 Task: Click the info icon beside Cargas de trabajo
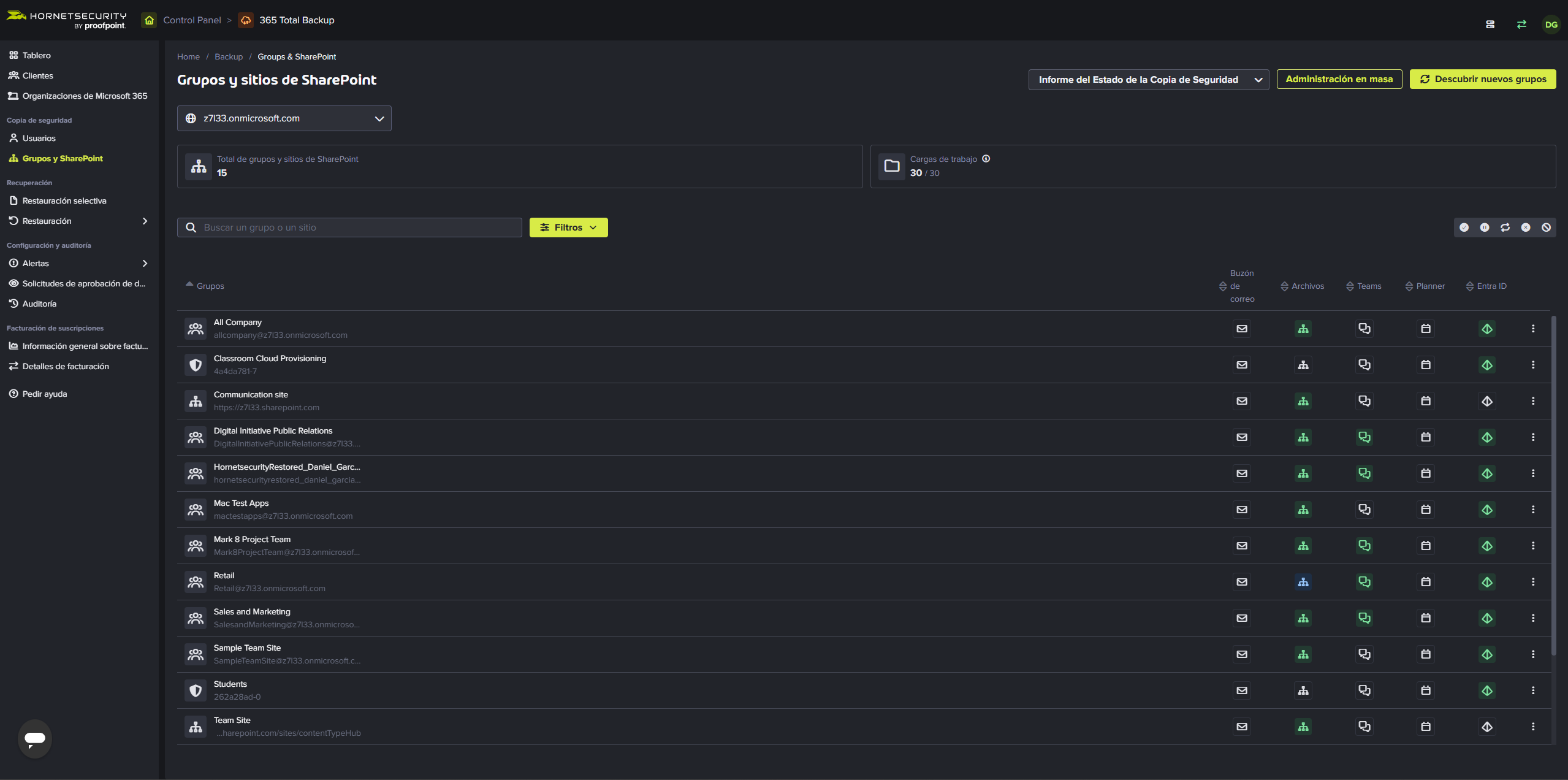(986, 159)
